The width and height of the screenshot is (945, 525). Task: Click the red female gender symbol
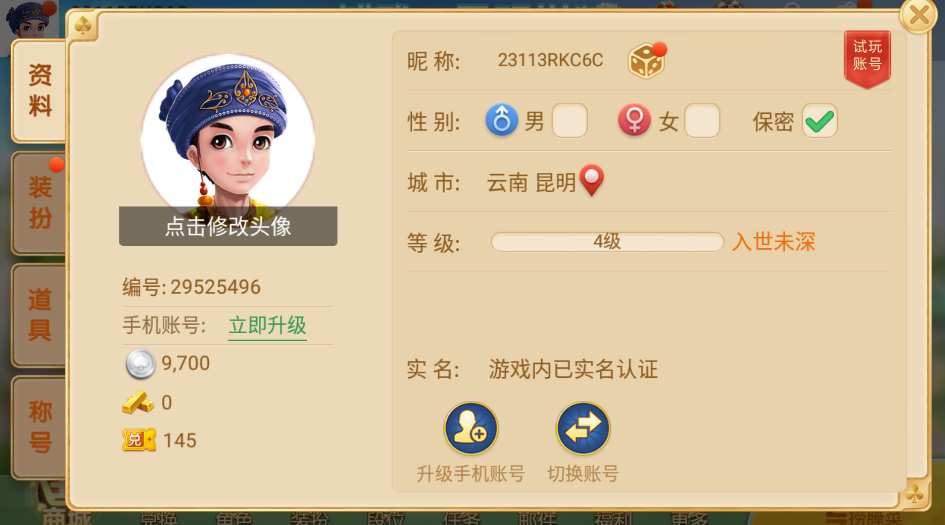(x=634, y=119)
